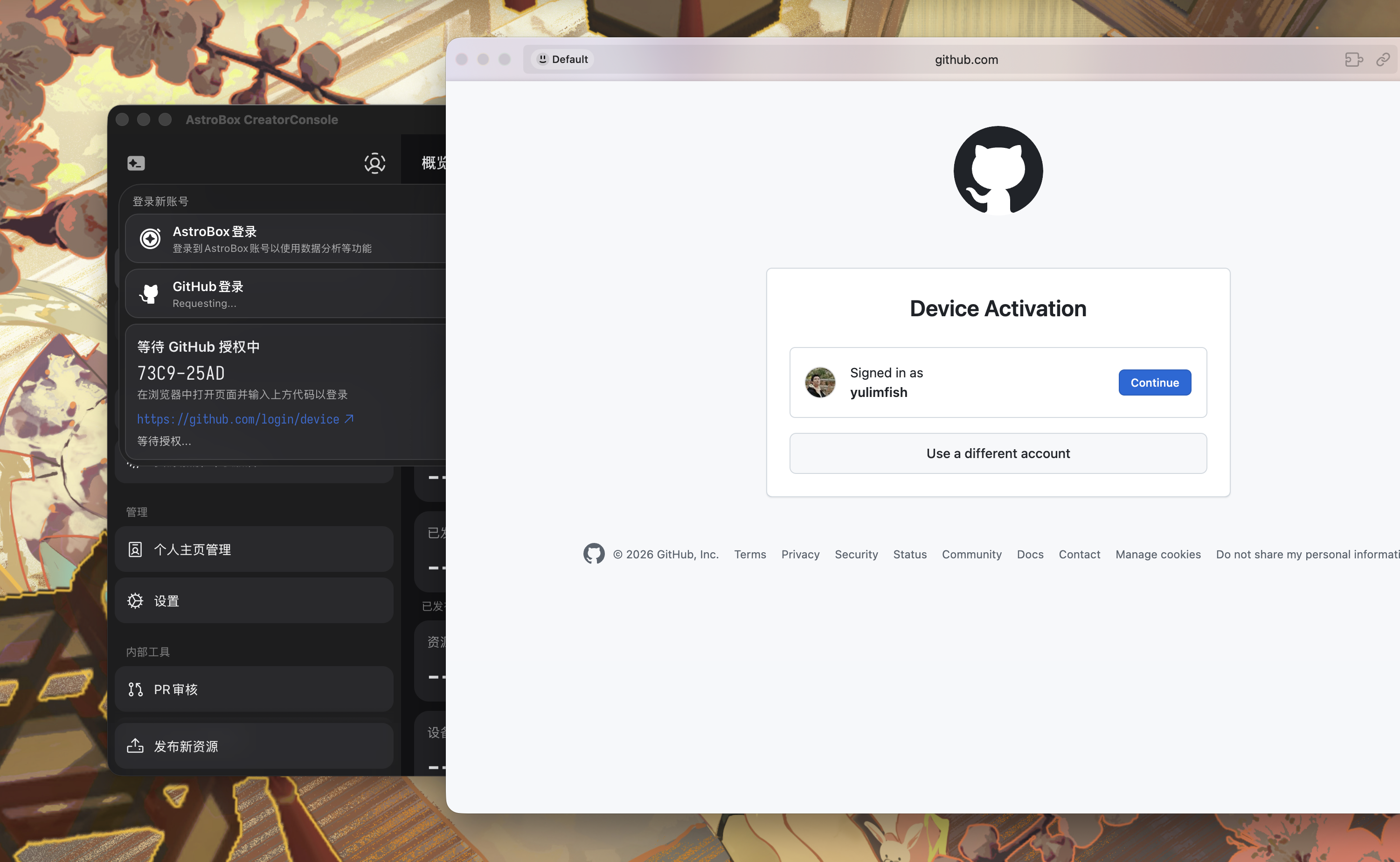The height and width of the screenshot is (862, 1400).
Task: Choose Use a different account
Action: 998,453
